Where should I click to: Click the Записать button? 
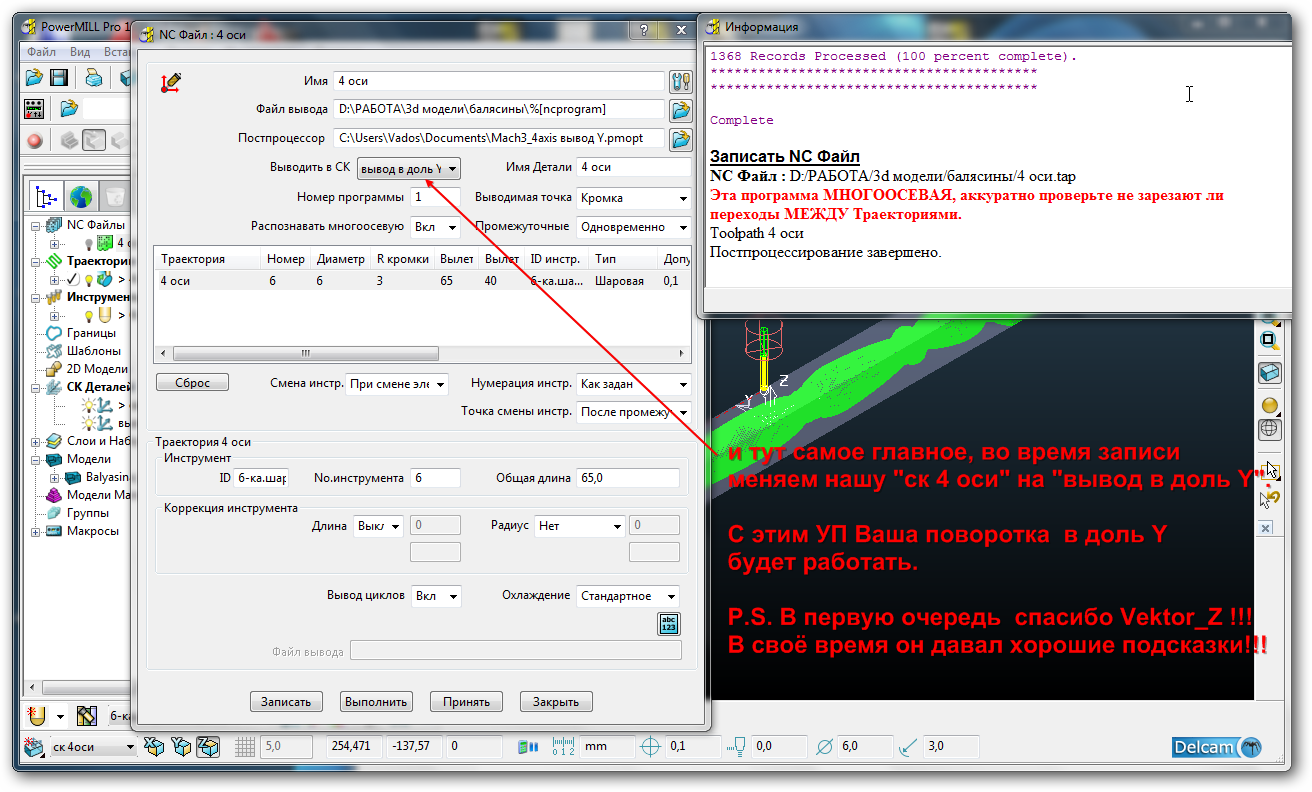(x=287, y=702)
